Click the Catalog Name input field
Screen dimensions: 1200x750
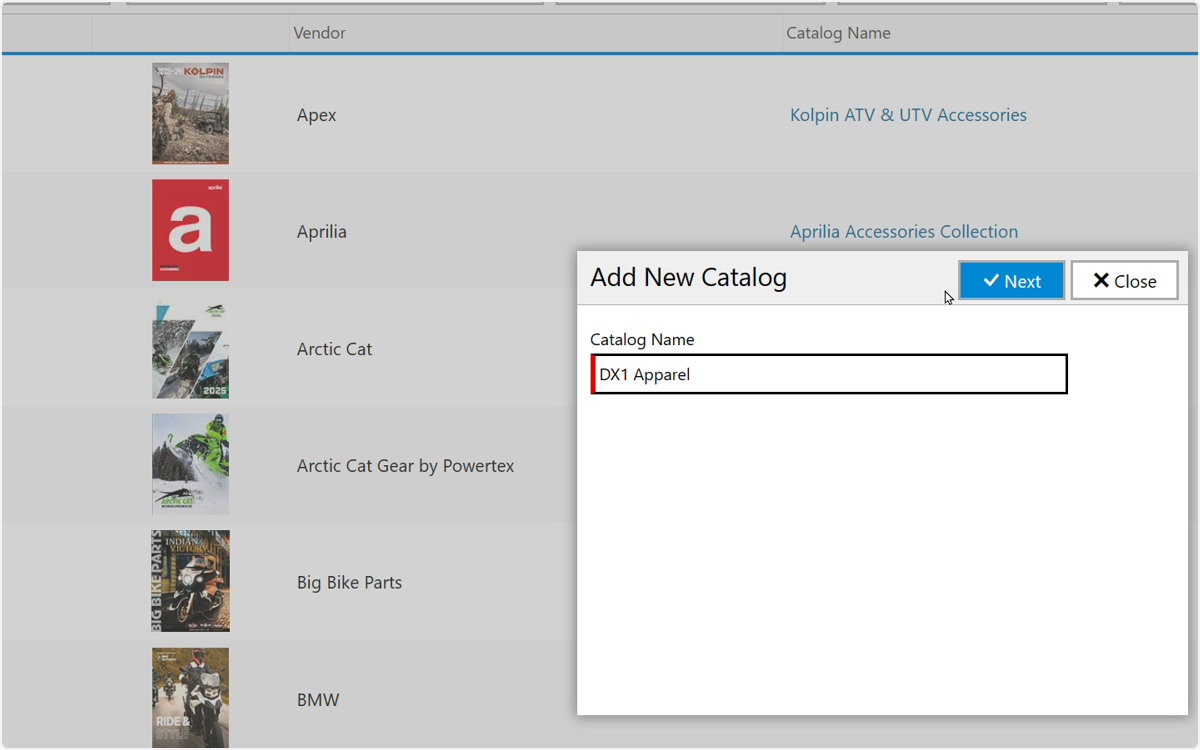pyautogui.click(x=829, y=374)
